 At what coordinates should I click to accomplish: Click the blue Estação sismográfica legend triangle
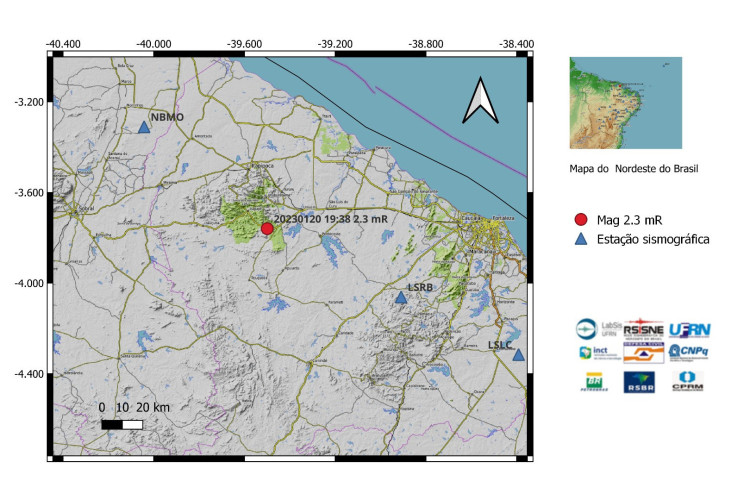coord(581,240)
